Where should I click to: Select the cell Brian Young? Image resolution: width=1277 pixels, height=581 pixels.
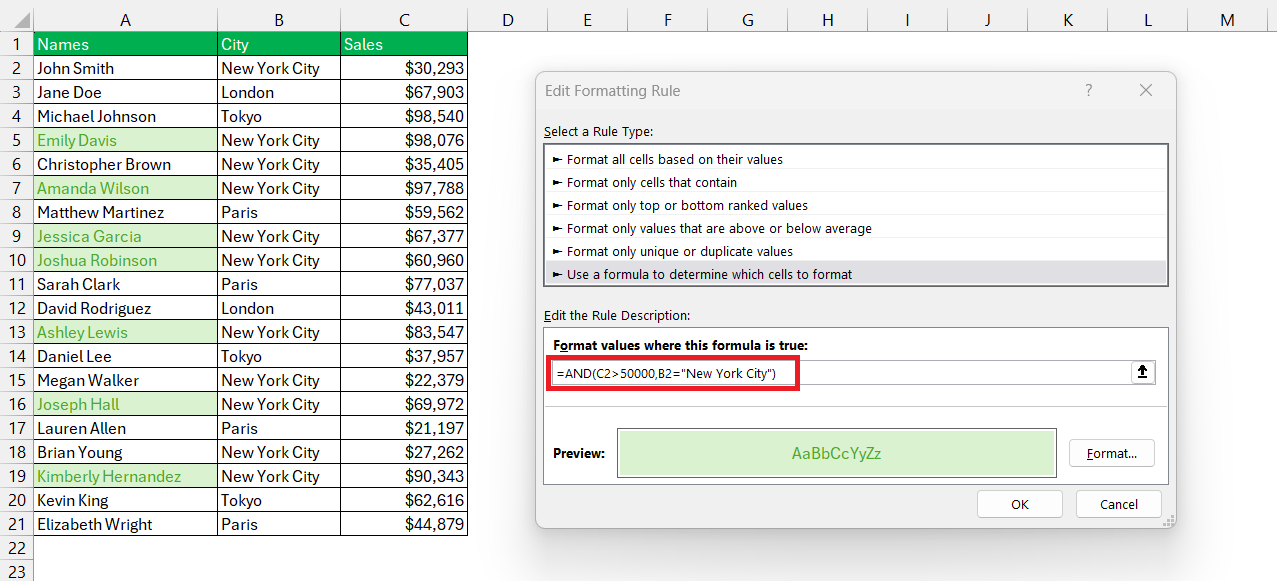(125, 452)
